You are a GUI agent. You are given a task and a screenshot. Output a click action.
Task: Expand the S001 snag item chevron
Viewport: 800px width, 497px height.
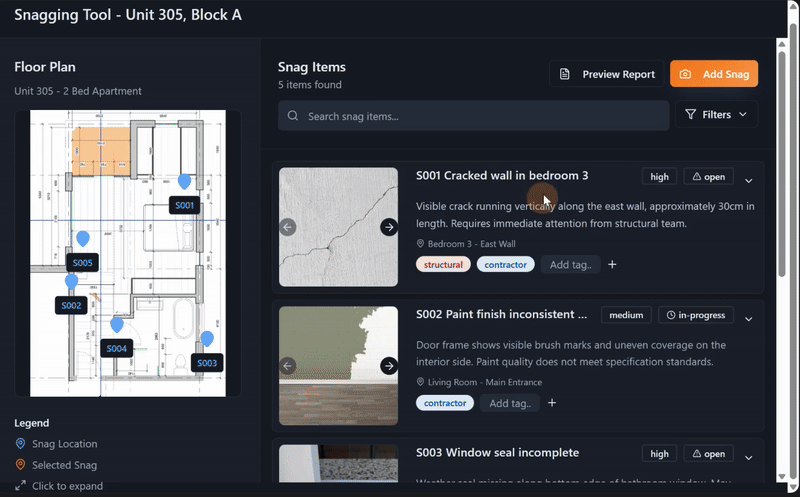tap(748, 181)
